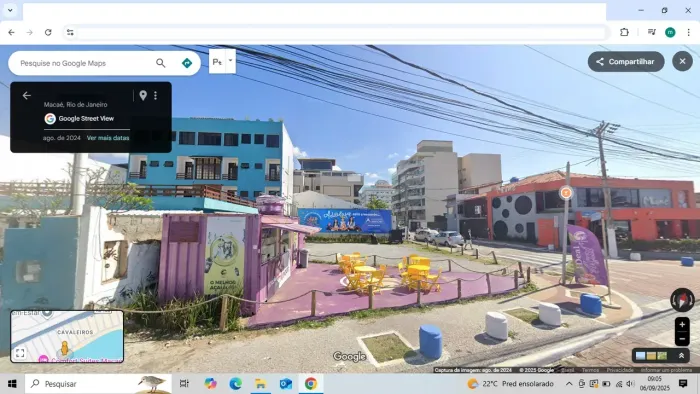
Task: Click Chrome's forward arrow
Action: 29,32
